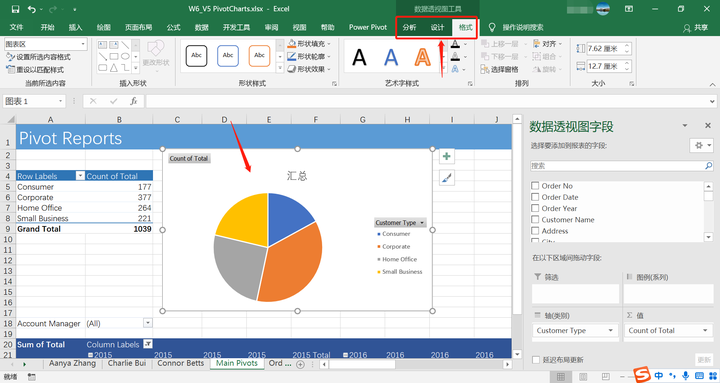The image size is (720, 383).
Task: Open Customer Type axis field dropdown
Action: pos(610,330)
